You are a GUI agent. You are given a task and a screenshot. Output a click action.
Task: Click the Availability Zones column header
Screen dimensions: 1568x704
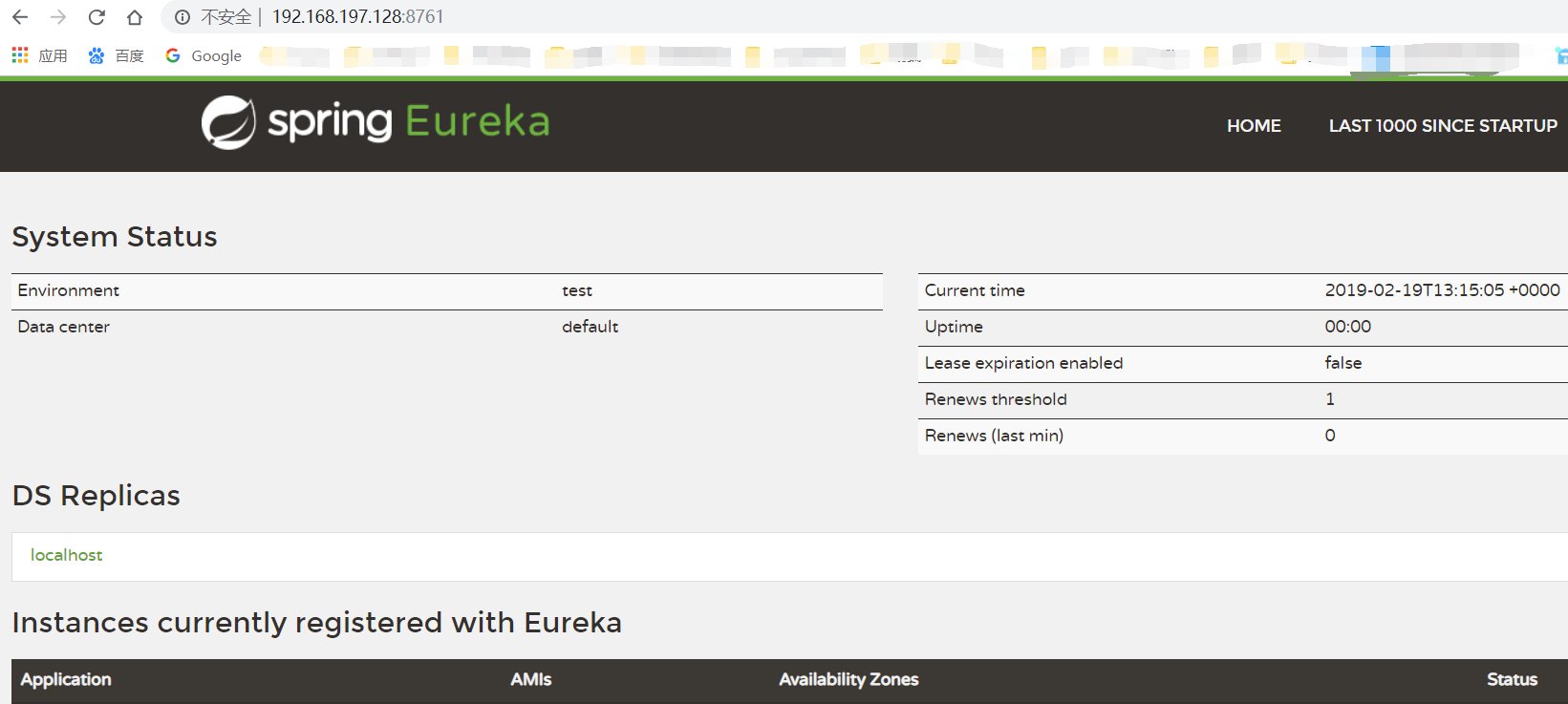pyautogui.click(x=848, y=679)
